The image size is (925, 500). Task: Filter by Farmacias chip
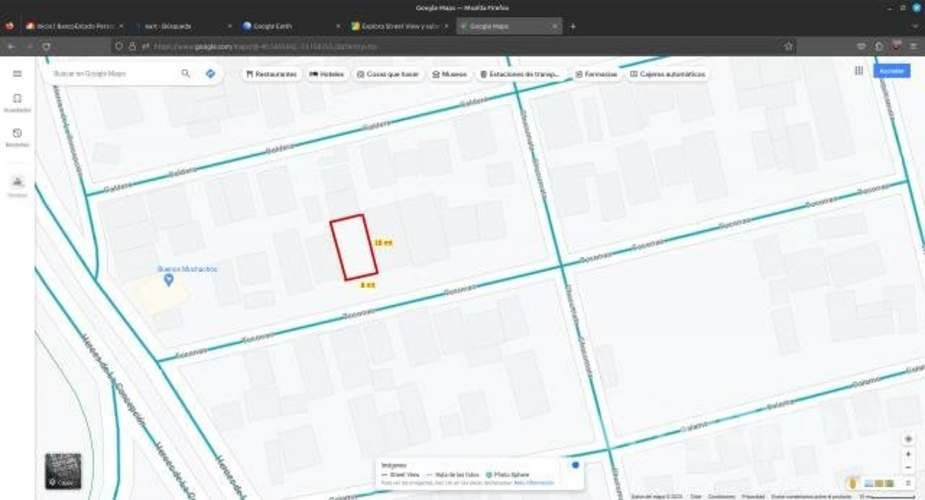[594, 74]
